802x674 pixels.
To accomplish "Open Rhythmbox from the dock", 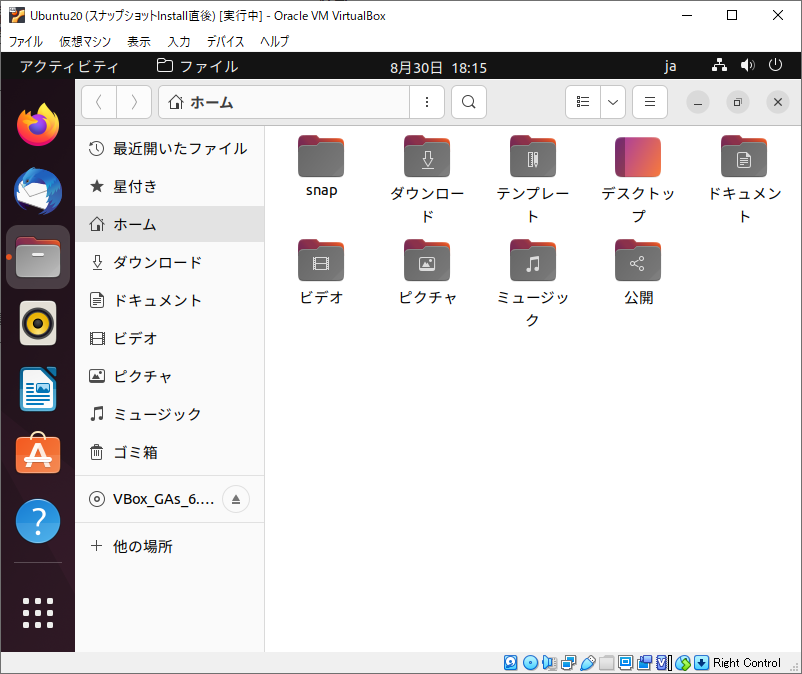I will pos(37,323).
